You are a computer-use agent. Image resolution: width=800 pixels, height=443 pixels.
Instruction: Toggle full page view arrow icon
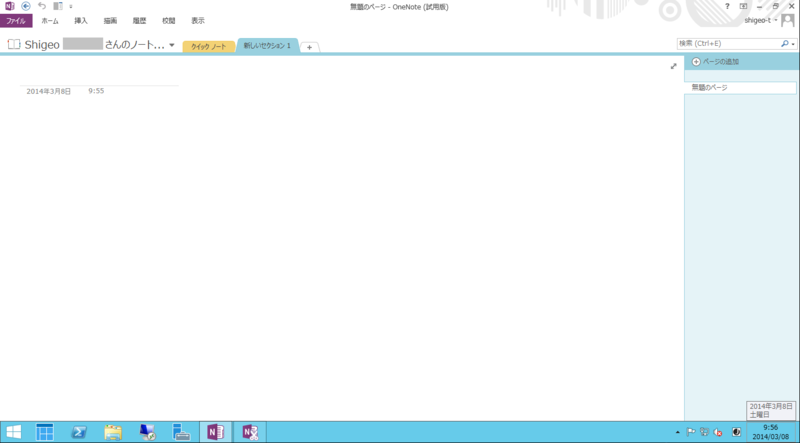point(673,66)
